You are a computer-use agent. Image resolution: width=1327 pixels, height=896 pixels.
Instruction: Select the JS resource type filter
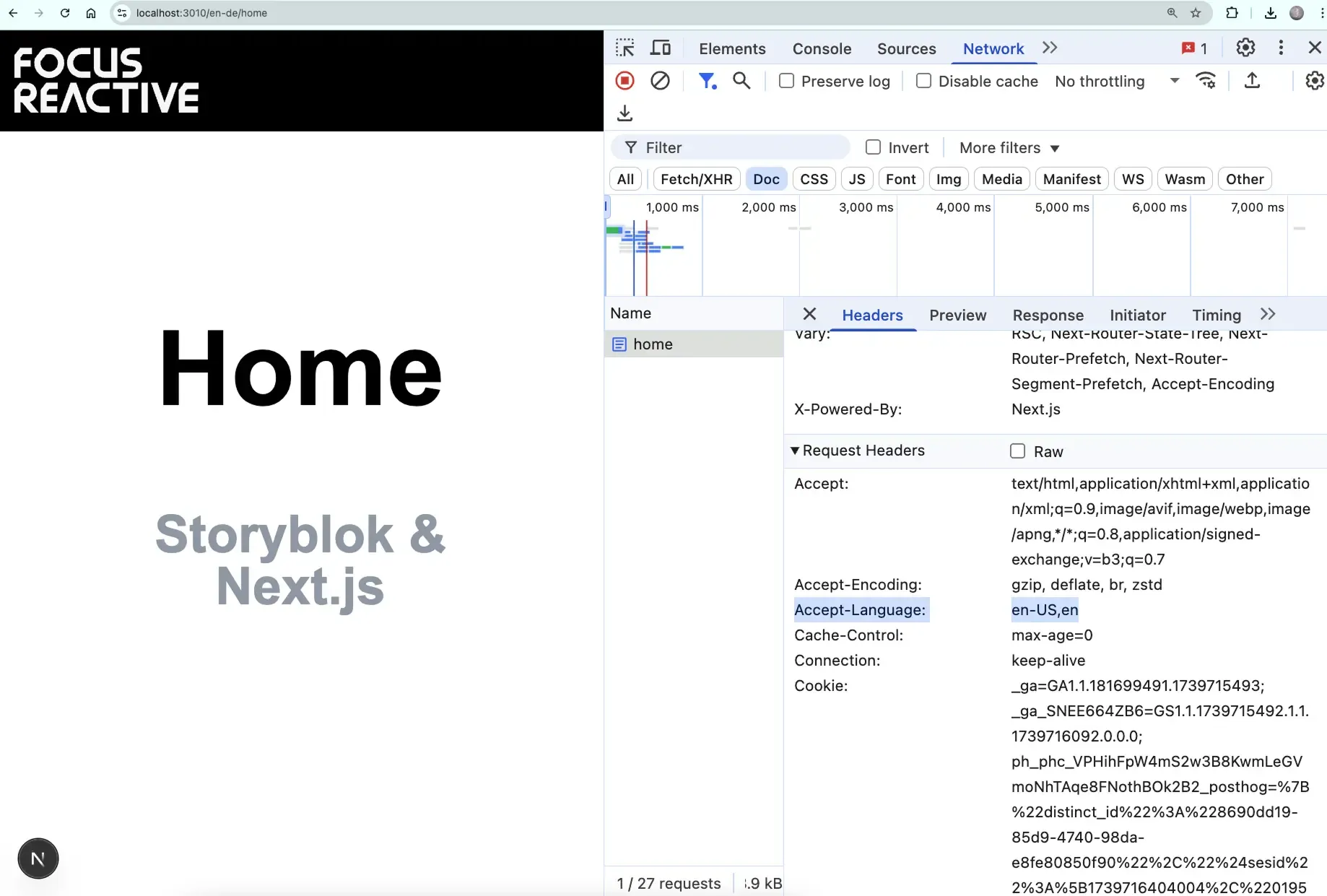(857, 179)
